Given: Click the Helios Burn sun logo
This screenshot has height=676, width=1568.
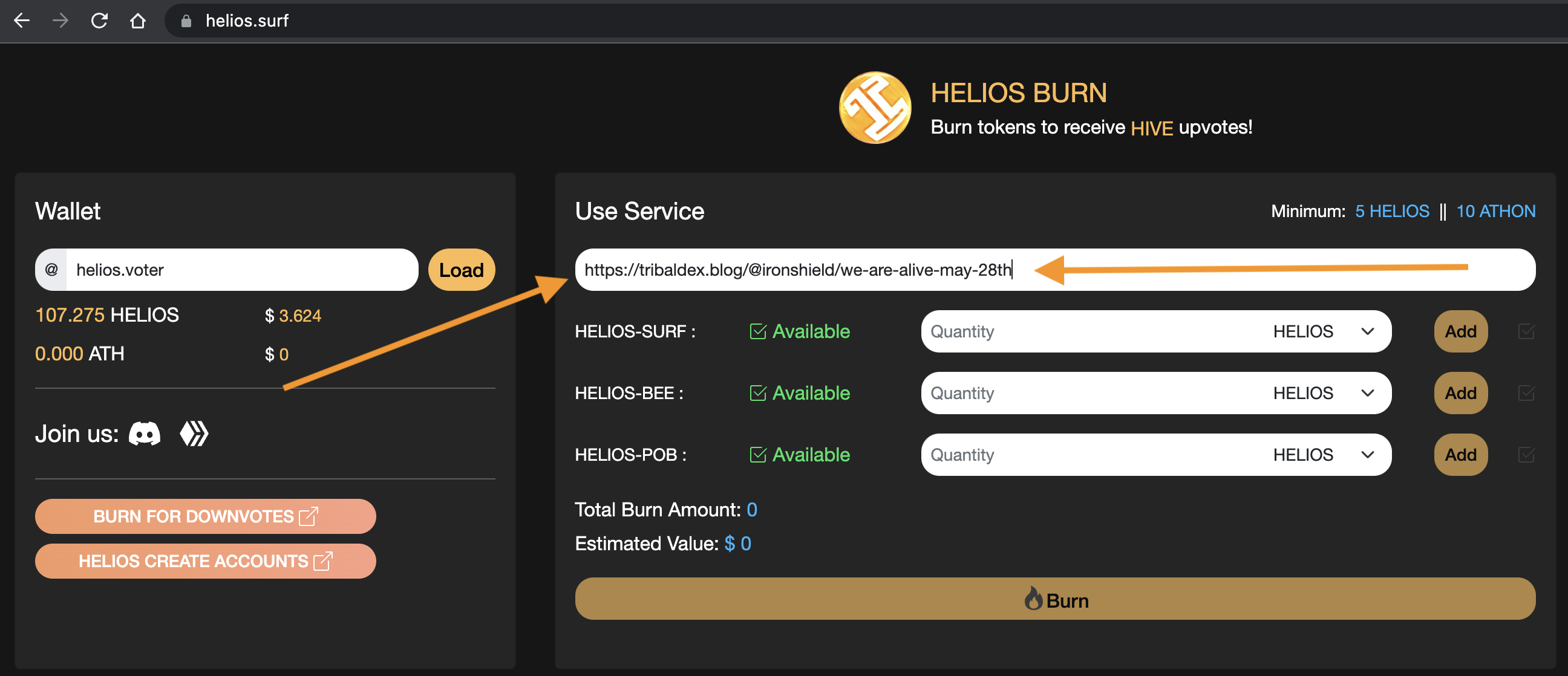Looking at the screenshot, I should [x=875, y=108].
